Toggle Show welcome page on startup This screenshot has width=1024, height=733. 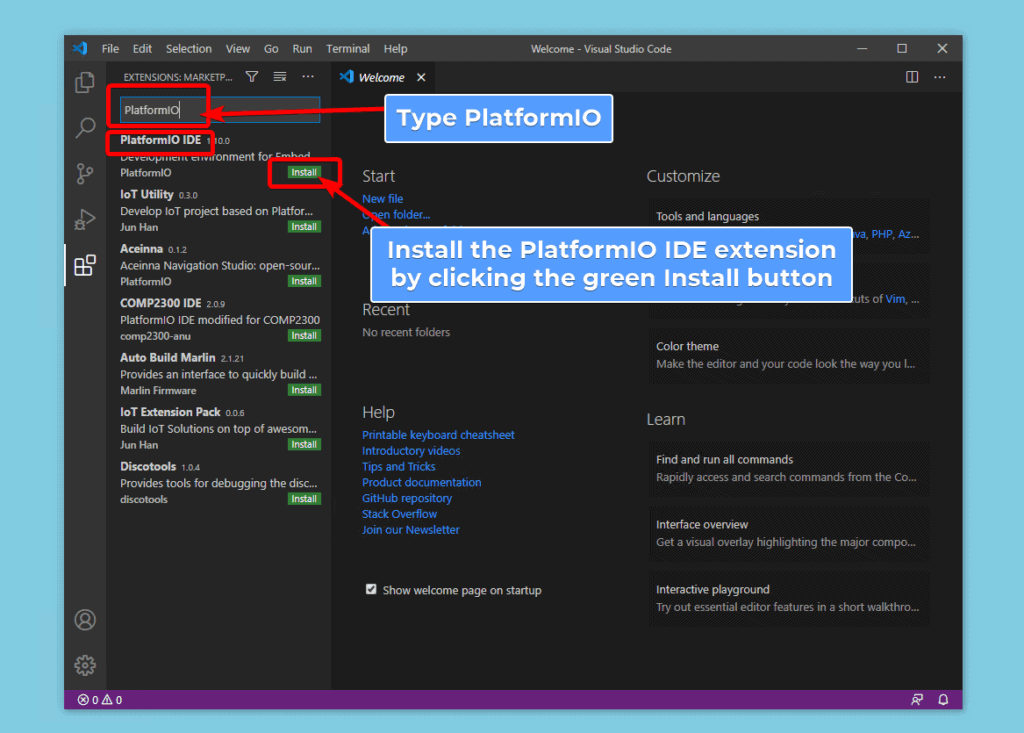pyautogui.click(x=371, y=589)
